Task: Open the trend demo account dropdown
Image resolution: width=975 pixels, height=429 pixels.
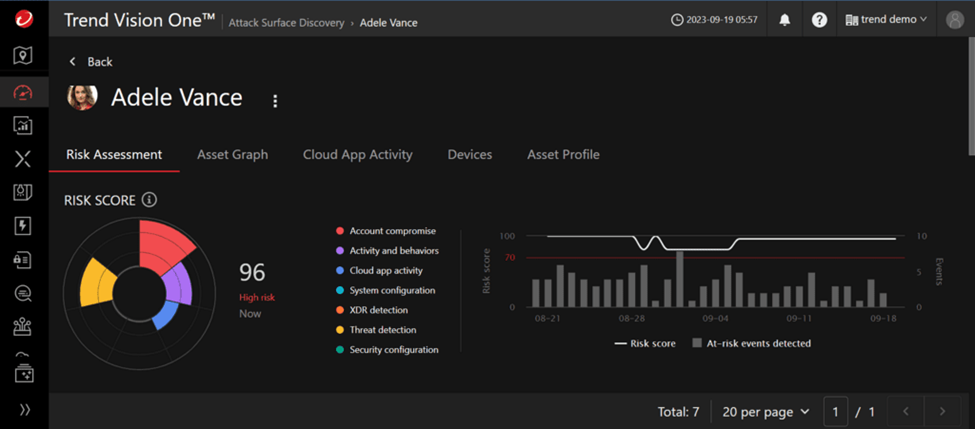Action: click(x=886, y=20)
